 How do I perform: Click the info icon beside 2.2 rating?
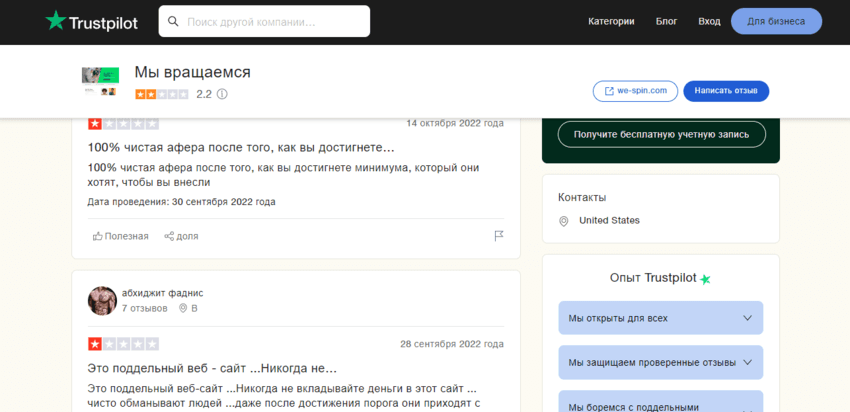coord(222,94)
